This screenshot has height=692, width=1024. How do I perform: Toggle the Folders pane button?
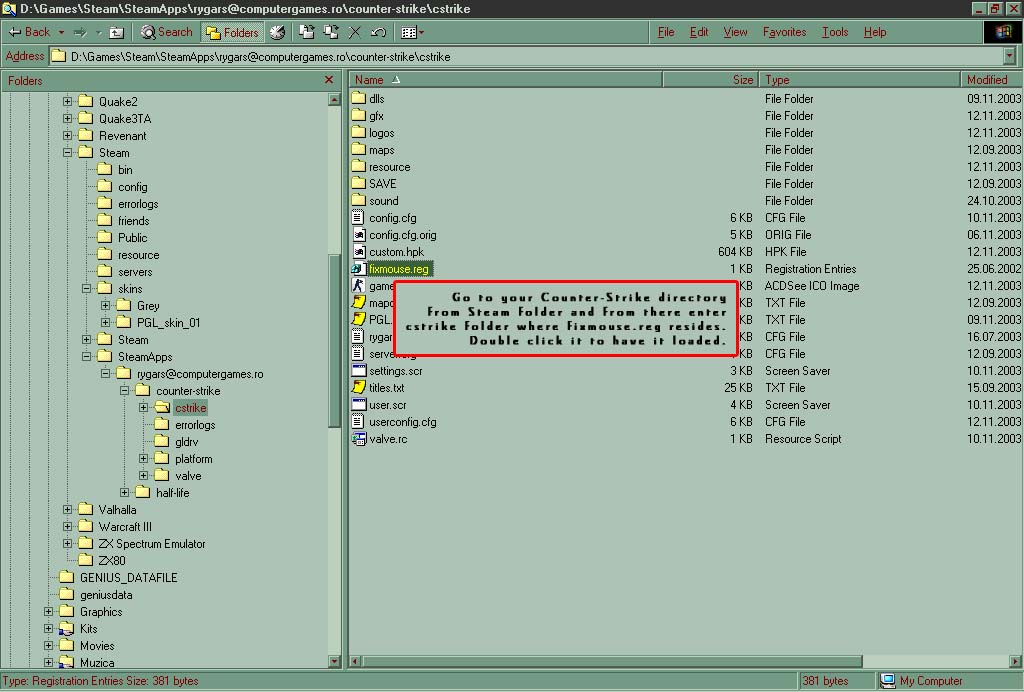(x=232, y=32)
